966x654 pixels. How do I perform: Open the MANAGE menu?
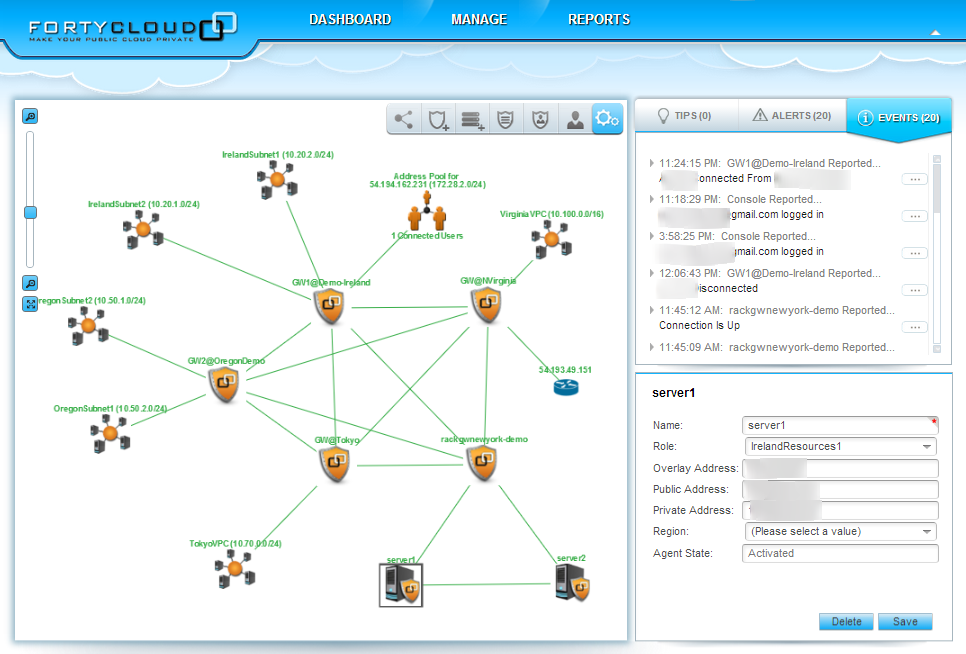point(479,20)
